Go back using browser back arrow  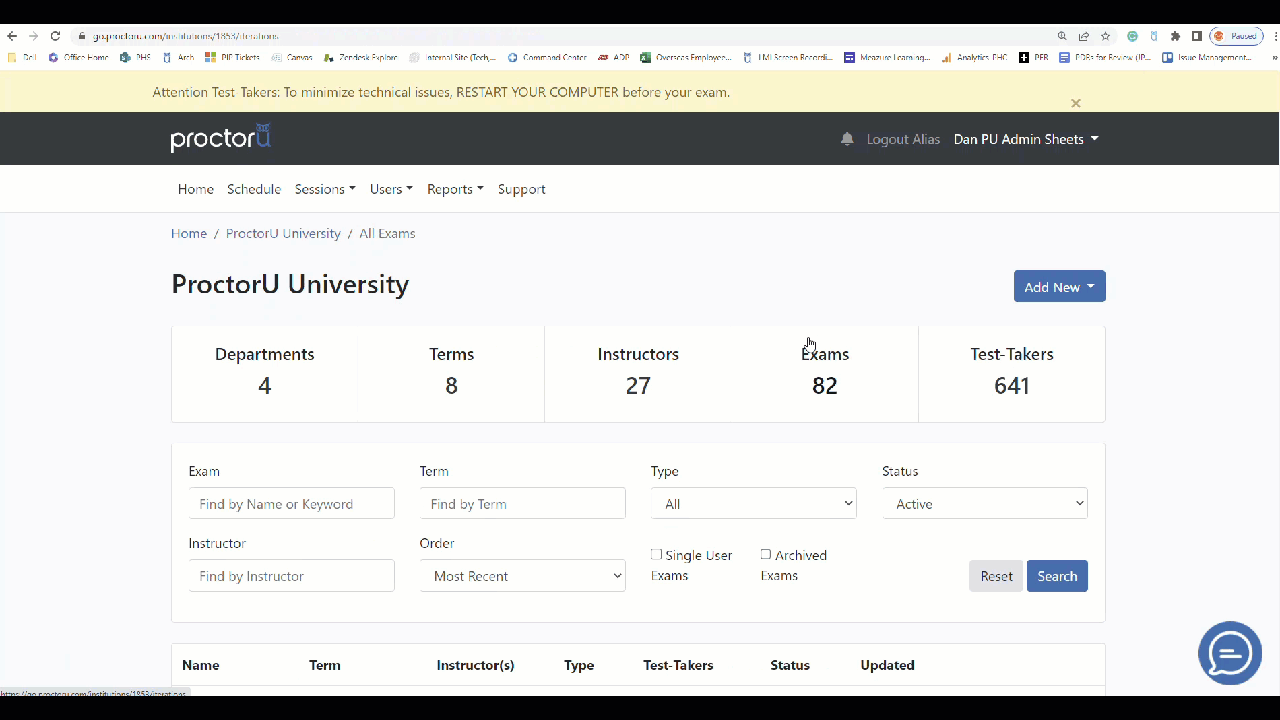12,36
